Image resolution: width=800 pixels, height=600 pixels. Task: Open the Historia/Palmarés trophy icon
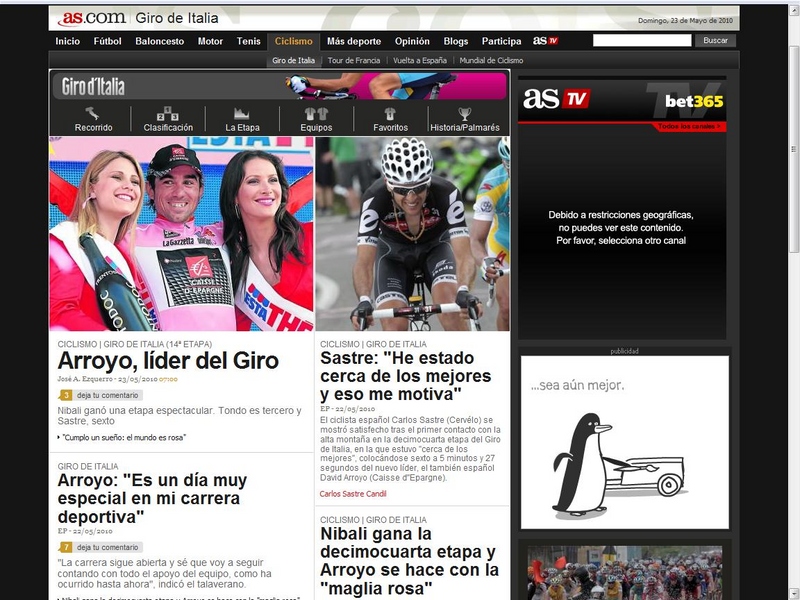coord(464,114)
